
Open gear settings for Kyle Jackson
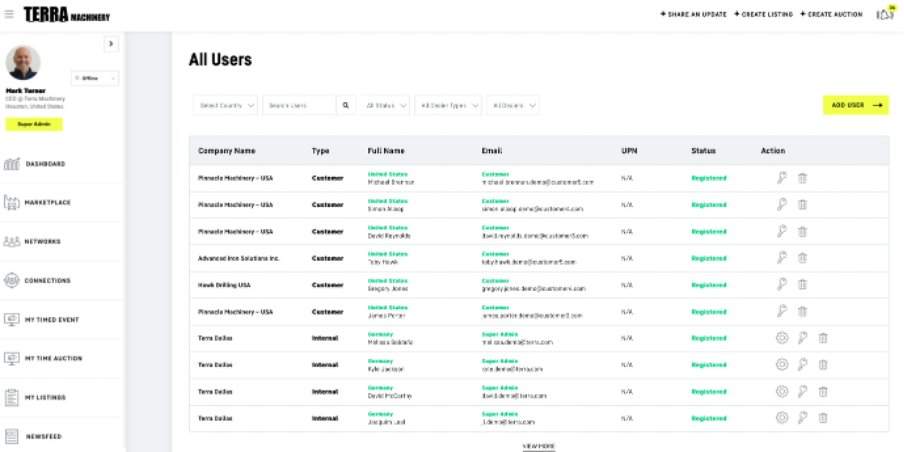(x=782, y=365)
